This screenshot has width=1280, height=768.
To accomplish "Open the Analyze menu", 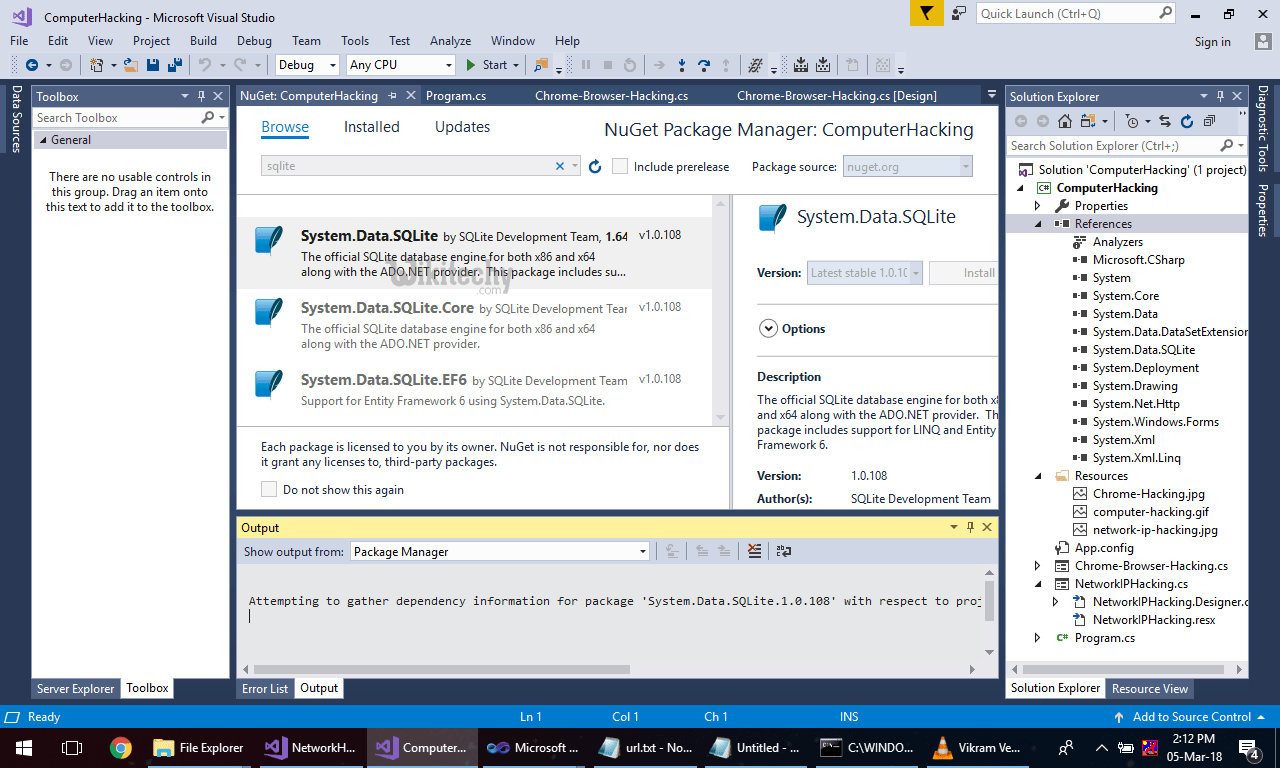I will 450,41.
